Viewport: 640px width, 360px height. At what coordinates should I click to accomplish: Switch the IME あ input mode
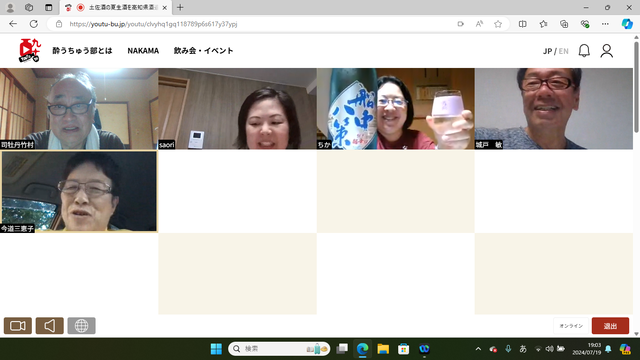click(523, 349)
